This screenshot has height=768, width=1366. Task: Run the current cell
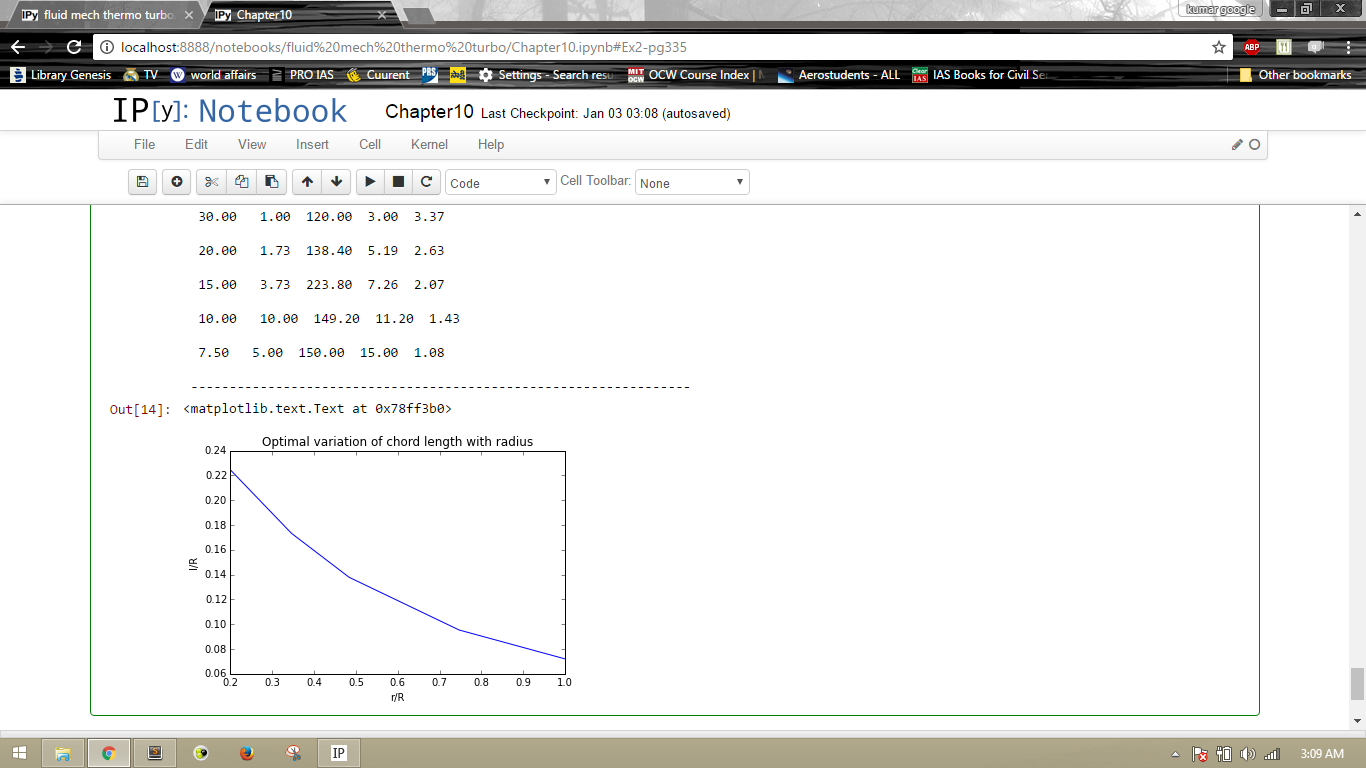point(370,182)
